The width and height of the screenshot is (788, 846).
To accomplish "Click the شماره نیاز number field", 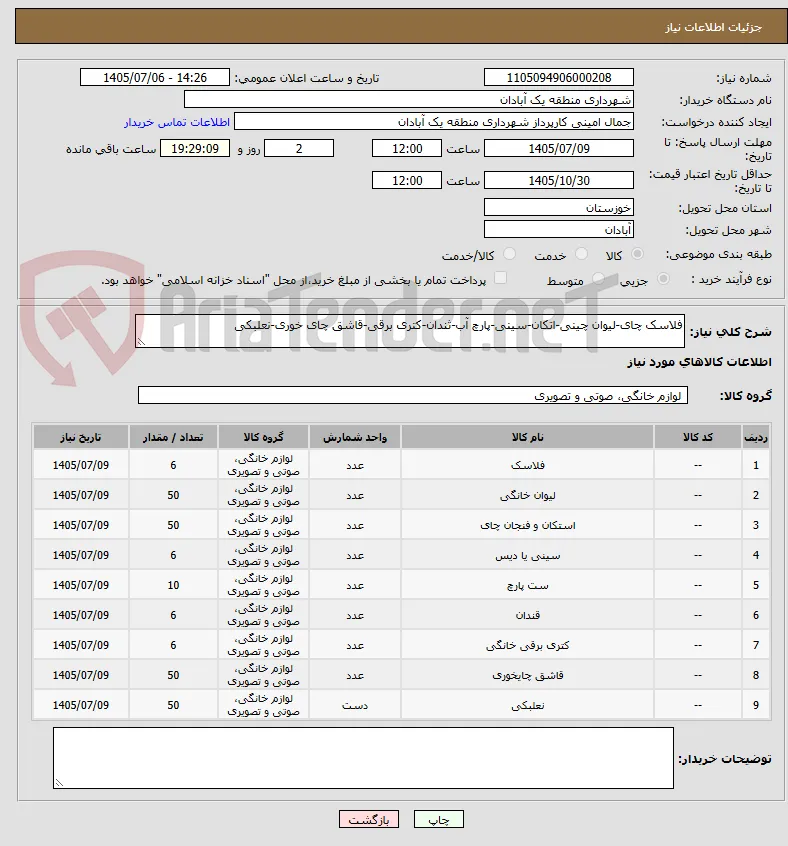I will pos(559,78).
